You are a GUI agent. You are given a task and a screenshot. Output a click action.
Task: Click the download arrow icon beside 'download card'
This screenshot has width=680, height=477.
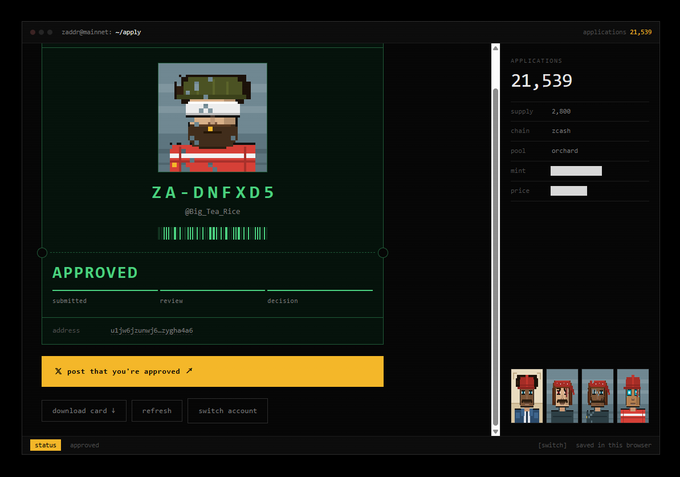pyautogui.click(x=113, y=410)
